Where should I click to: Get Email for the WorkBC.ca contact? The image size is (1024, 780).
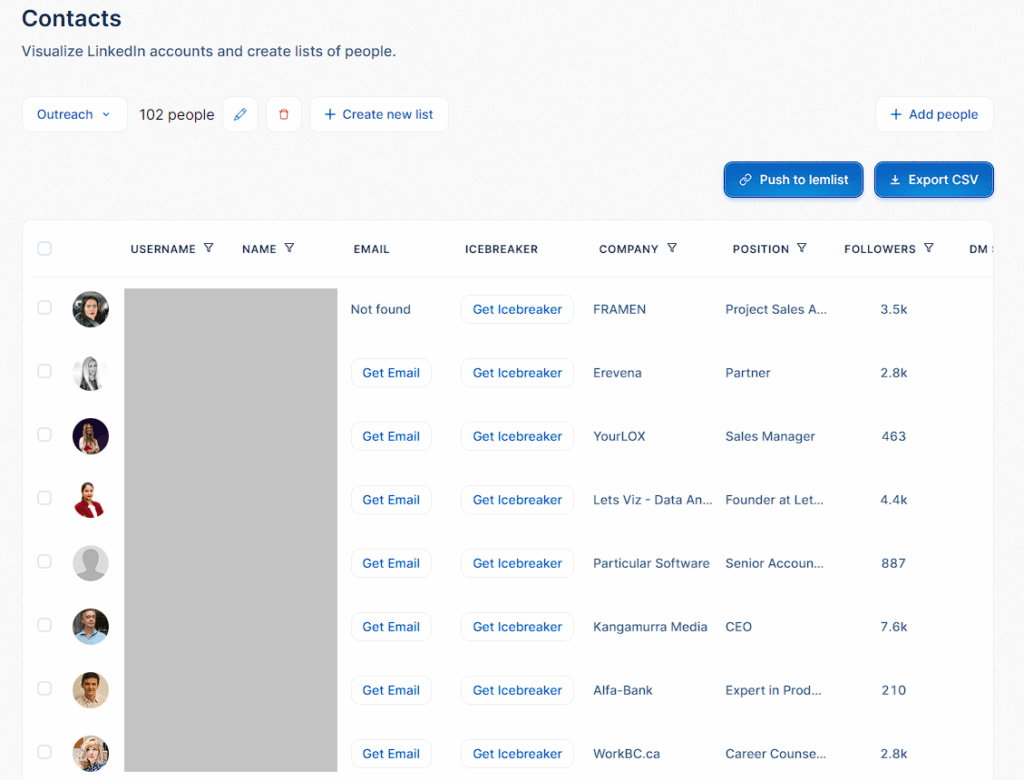tap(391, 754)
